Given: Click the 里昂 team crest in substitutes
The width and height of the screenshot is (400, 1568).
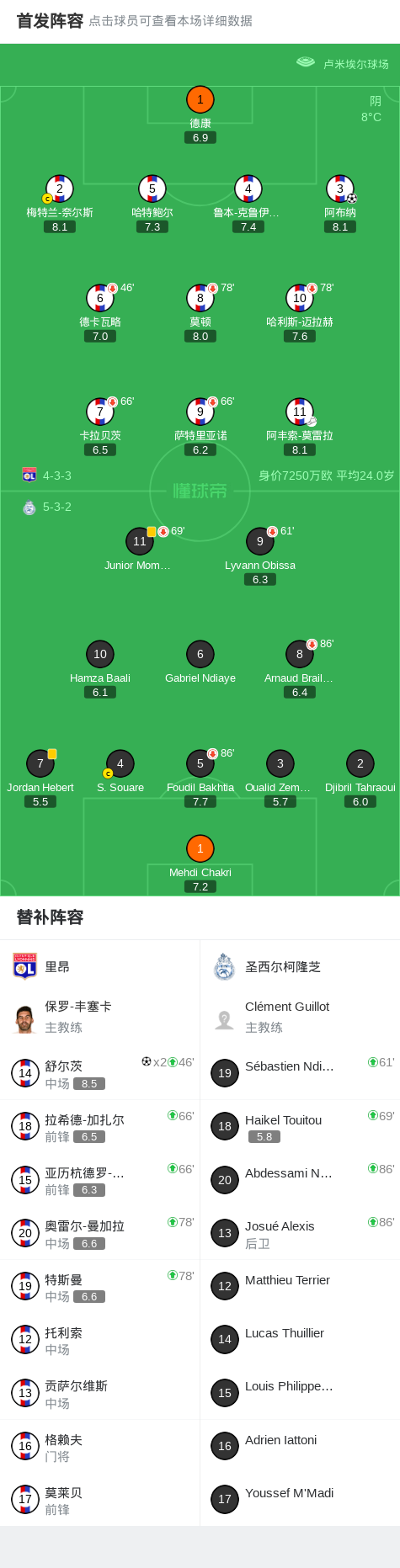Looking at the screenshot, I should (x=24, y=966).
